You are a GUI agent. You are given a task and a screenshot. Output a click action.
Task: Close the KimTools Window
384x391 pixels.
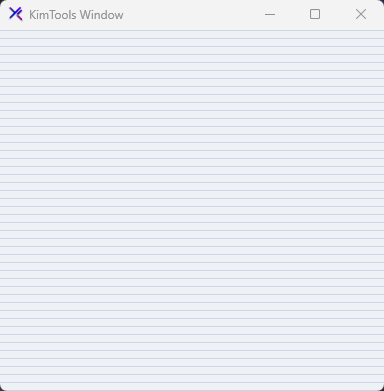click(361, 14)
